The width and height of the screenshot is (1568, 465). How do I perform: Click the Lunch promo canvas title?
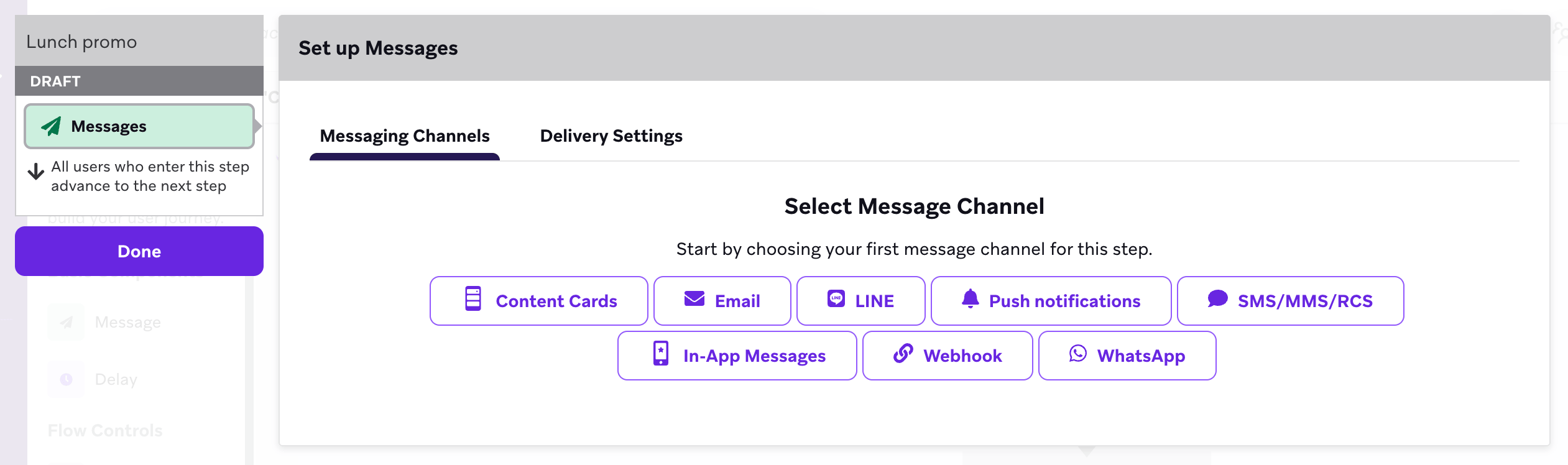(x=81, y=42)
